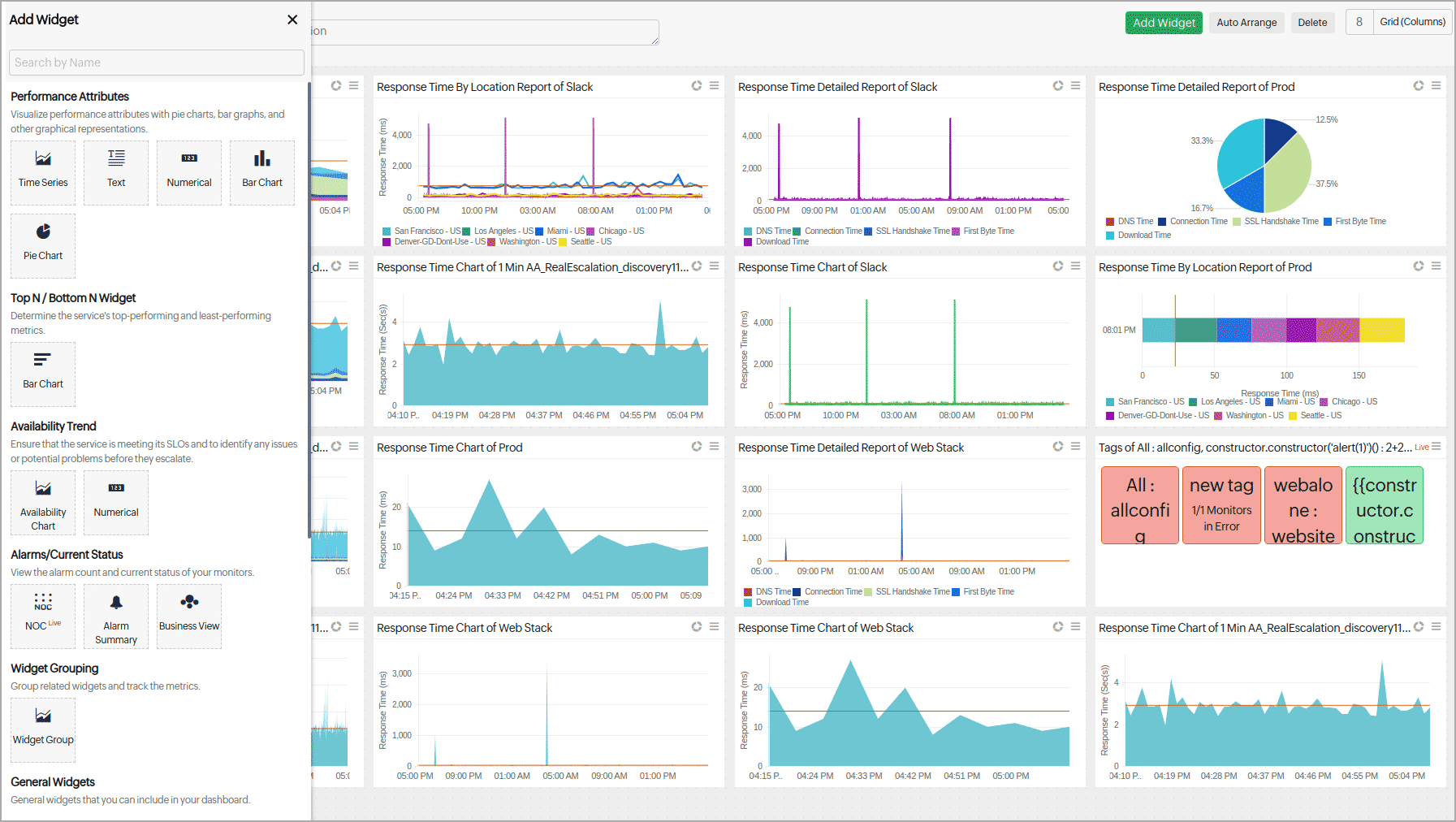Screen dimensions: 1456x822
Task: Click the 'Top N / Bottom N Widget' heading
Action: tap(73, 298)
